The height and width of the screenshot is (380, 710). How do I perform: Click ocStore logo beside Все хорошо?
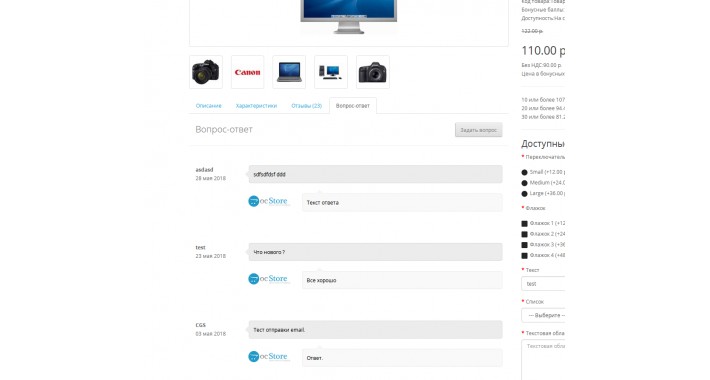pos(269,279)
